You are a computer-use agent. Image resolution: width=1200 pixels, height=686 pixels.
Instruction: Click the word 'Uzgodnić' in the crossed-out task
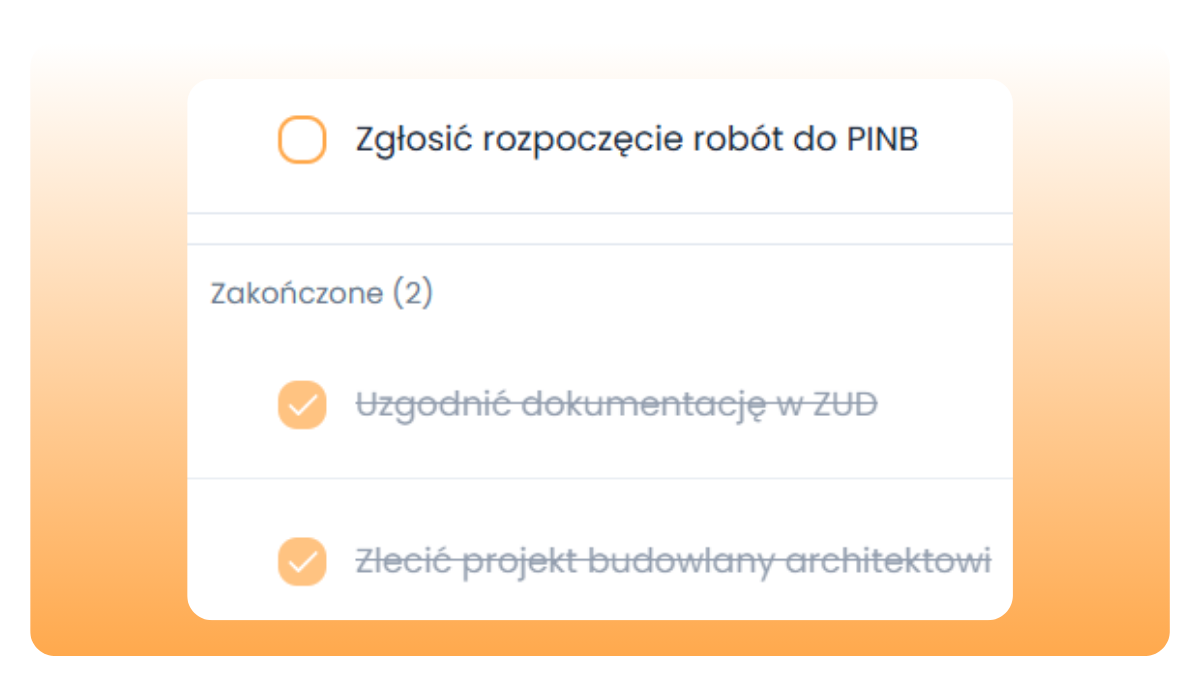(x=434, y=406)
